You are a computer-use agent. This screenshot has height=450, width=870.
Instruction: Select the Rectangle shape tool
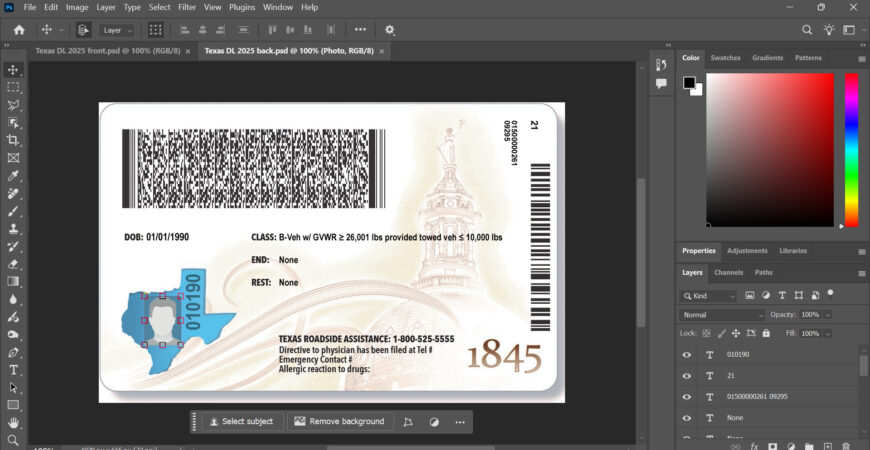pos(13,405)
